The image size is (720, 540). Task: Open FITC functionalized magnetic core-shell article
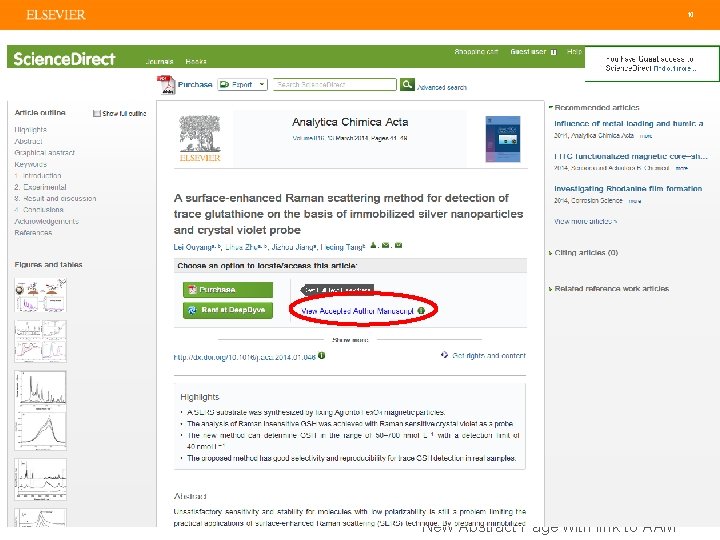tap(631, 156)
